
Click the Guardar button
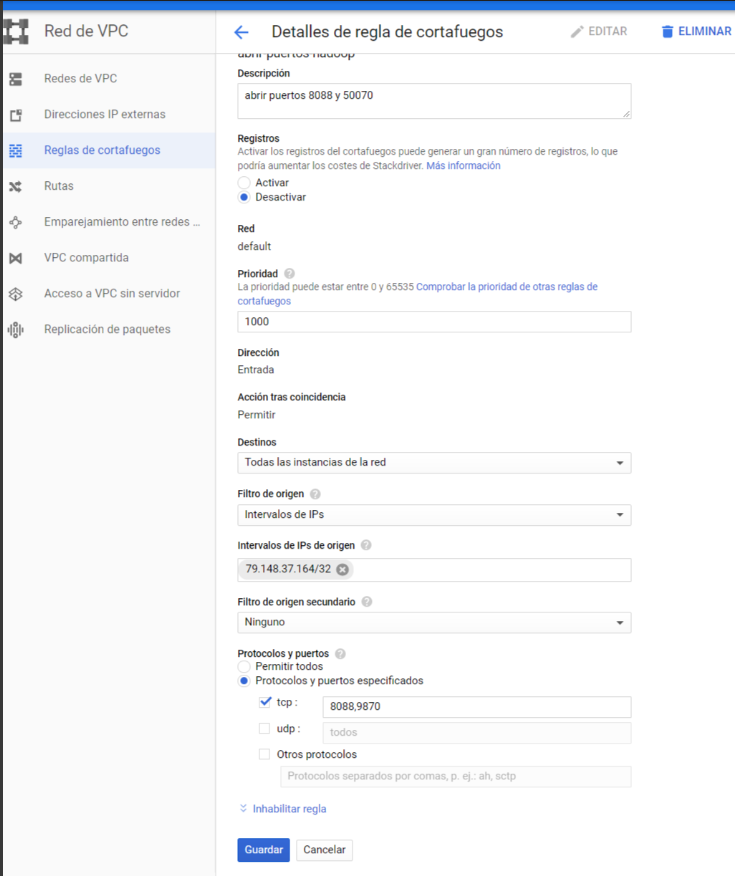pyautogui.click(x=264, y=850)
